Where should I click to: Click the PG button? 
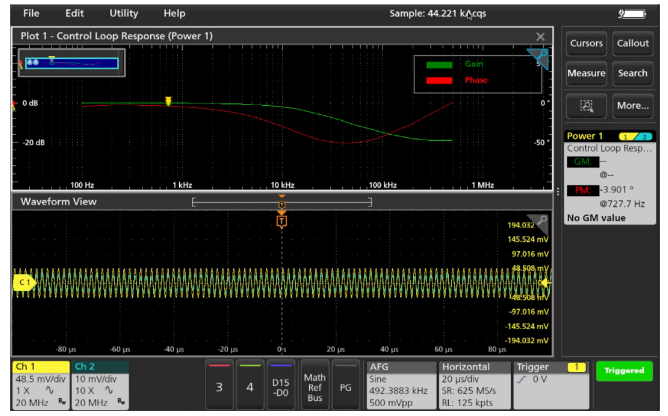point(346,385)
